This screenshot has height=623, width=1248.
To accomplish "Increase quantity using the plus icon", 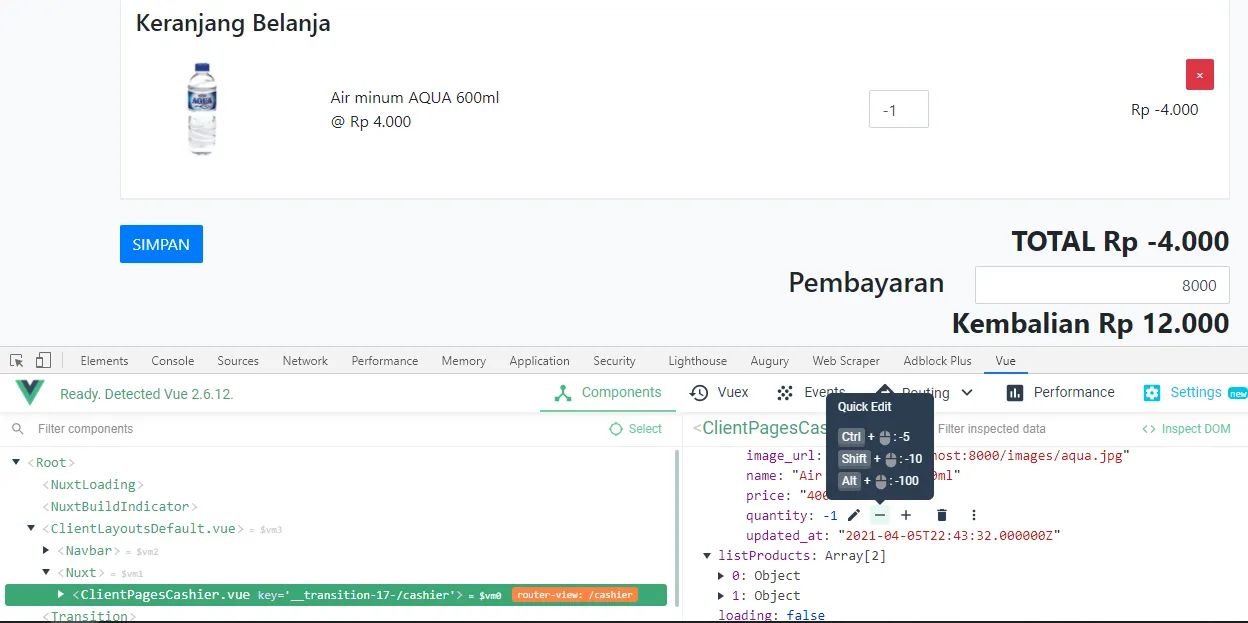I will coord(906,515).
